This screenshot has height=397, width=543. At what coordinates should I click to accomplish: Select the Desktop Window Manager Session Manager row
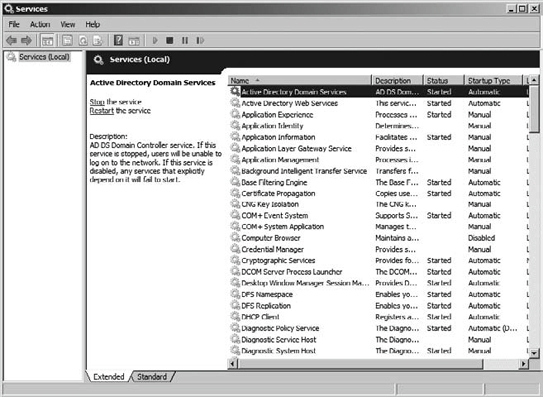click(x=378, y=283)
